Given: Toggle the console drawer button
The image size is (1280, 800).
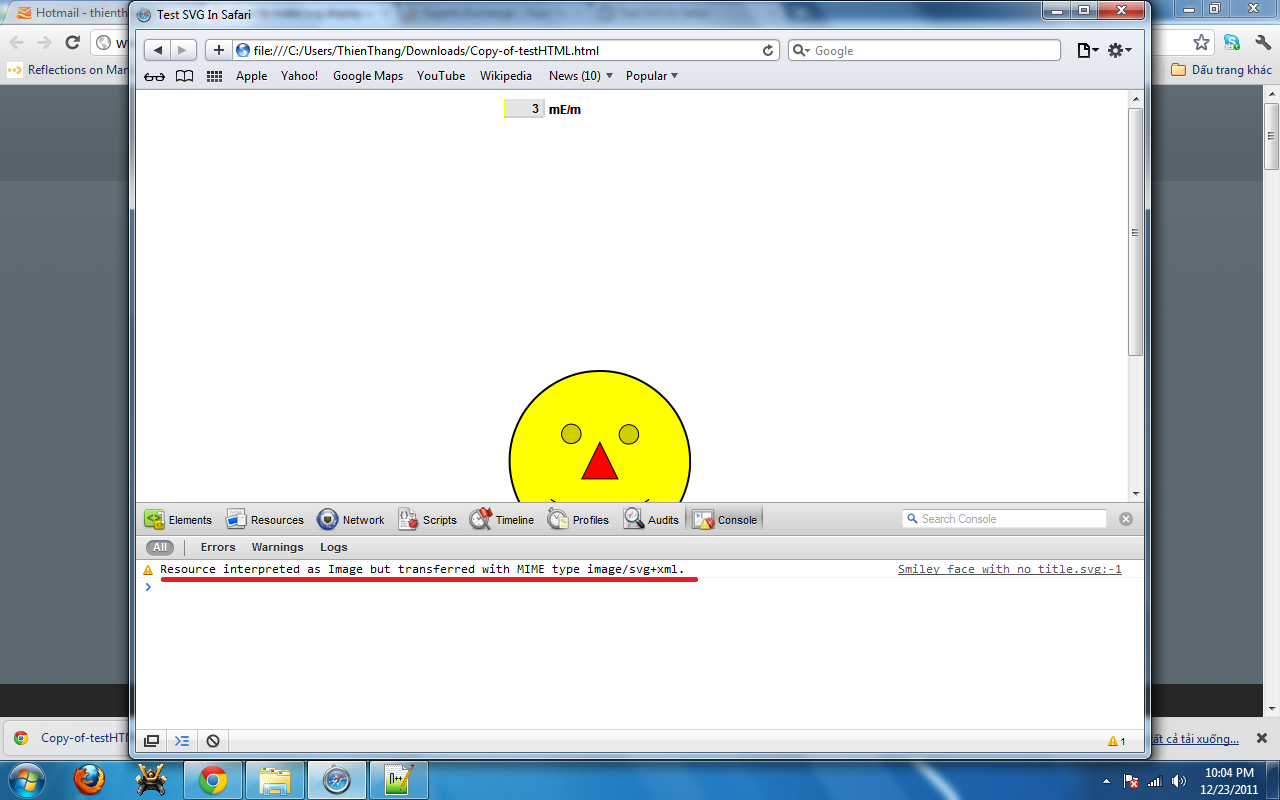Looking at the screenshot, I should click(x=182, y=741).
